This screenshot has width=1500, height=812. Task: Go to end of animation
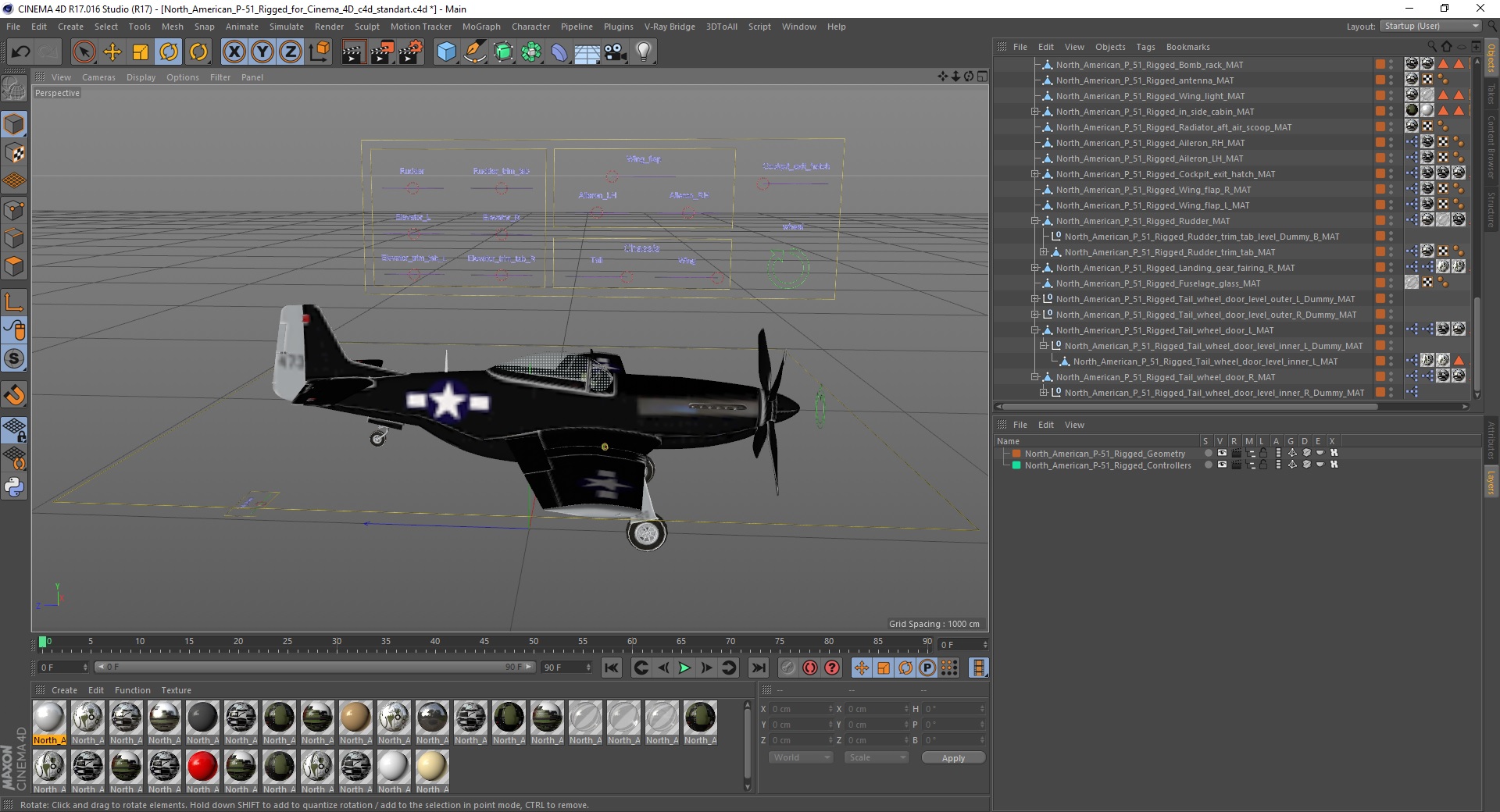coord(759,668)
